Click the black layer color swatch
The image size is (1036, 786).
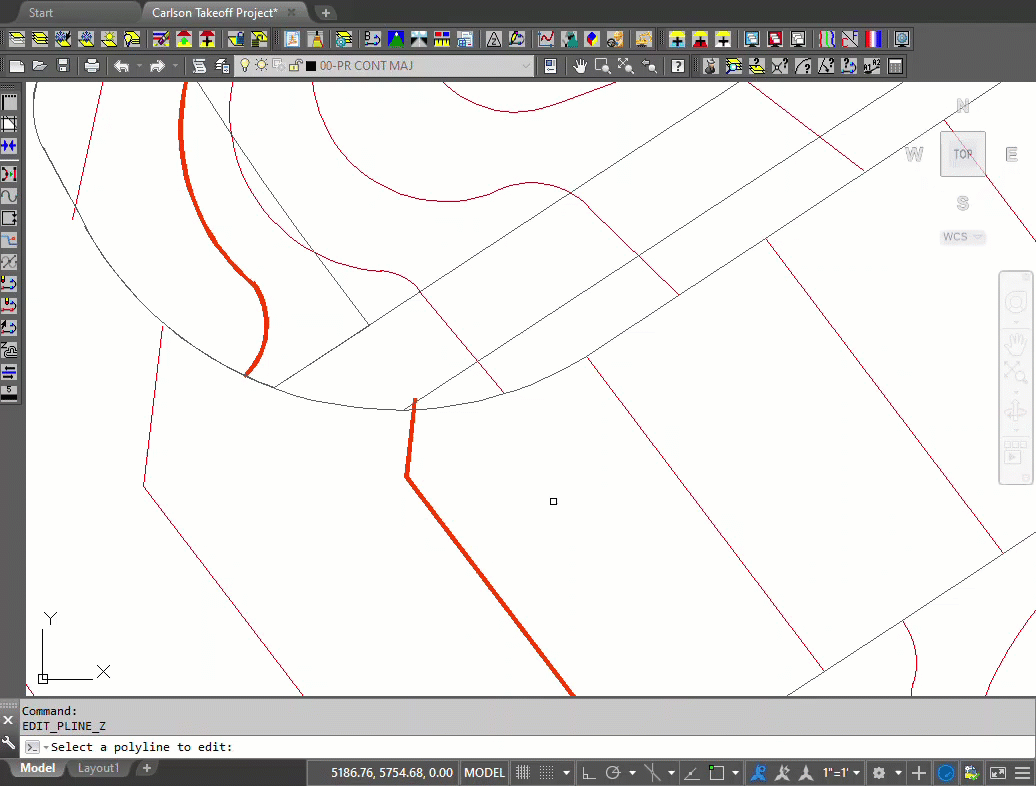pyautogui.click(x=311, y=66)
